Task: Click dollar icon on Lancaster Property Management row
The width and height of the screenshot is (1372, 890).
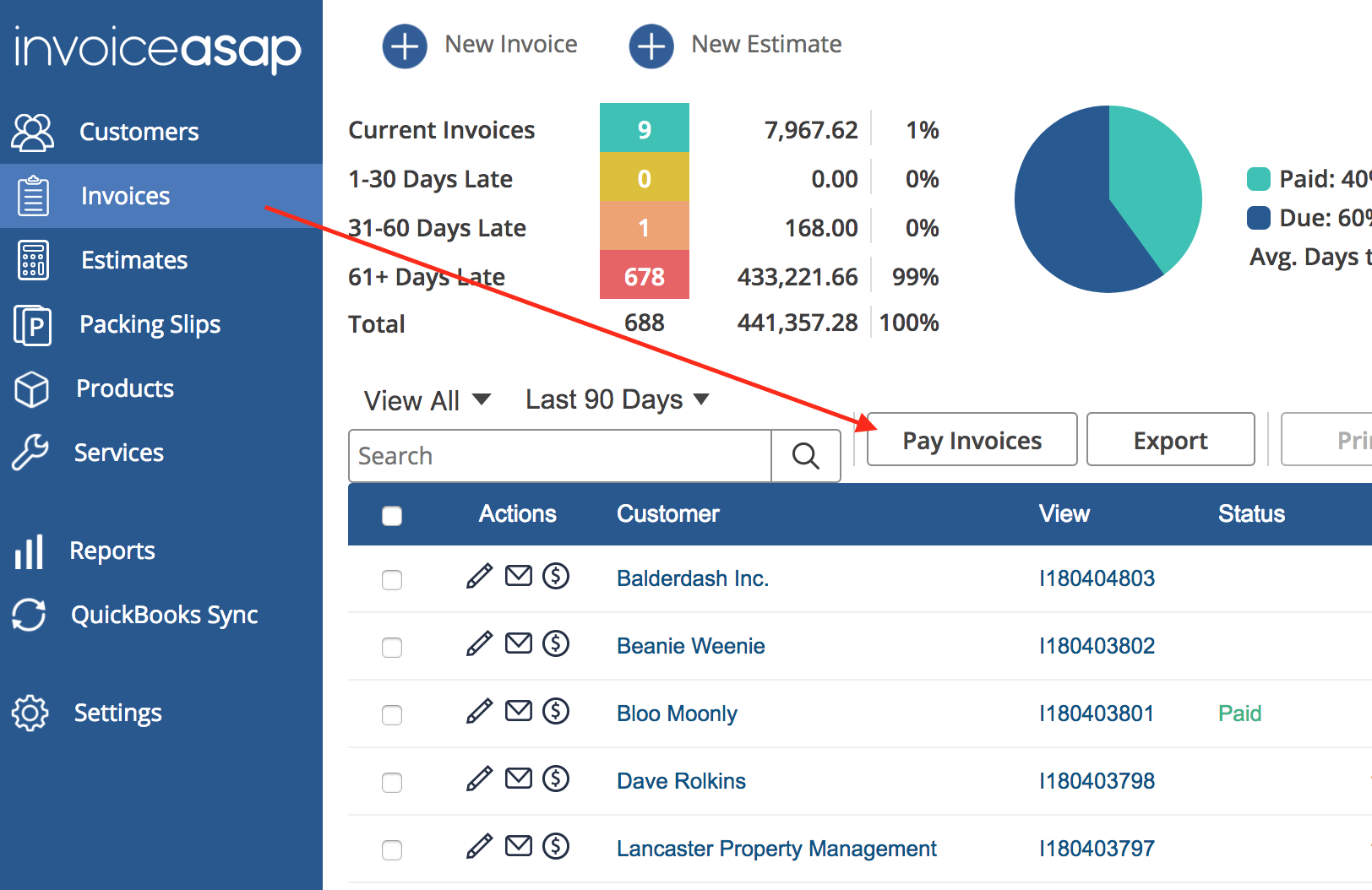Action: click(x=556, y=846)
